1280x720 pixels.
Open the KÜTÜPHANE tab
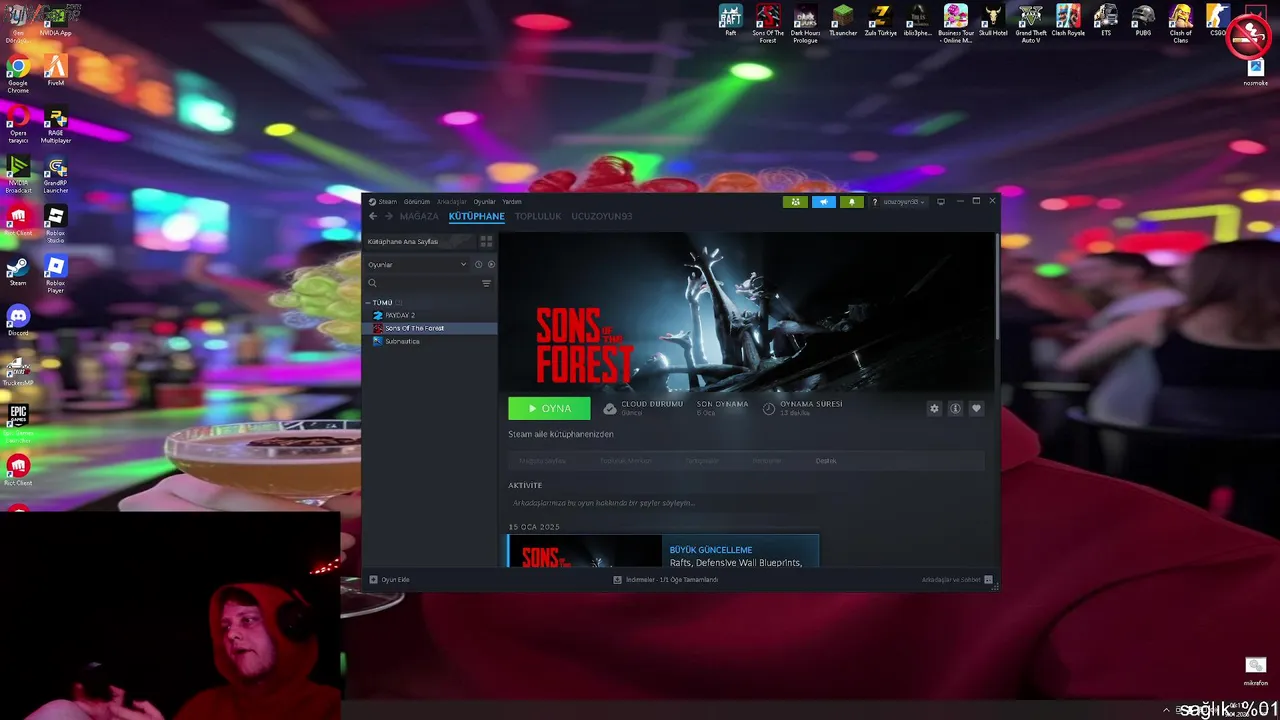(x=476, y=216)
